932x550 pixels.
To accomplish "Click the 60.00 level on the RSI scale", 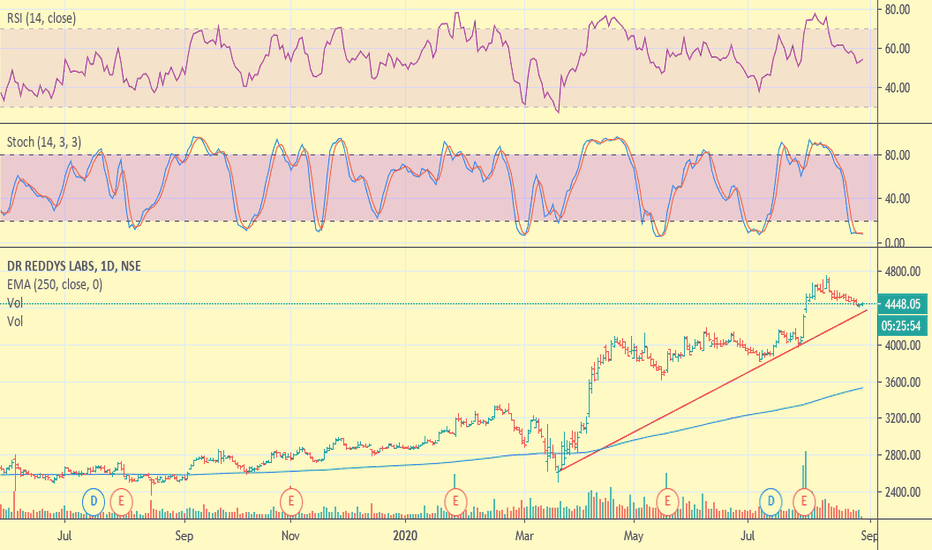I will point(898,49).
